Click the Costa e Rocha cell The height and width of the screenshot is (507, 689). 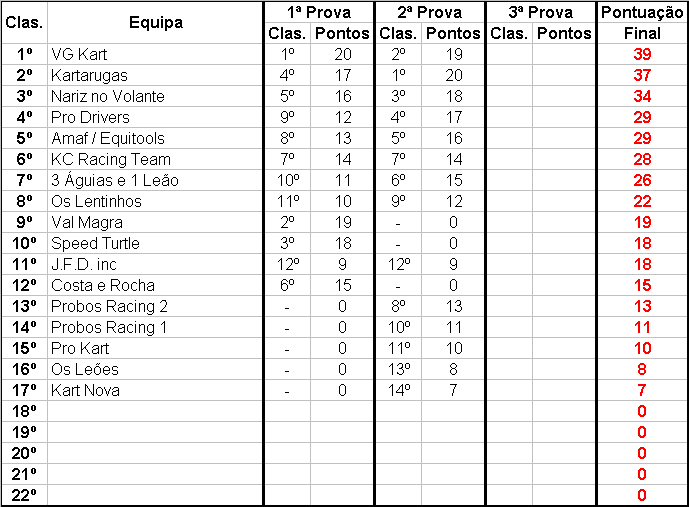coord(155,285)
